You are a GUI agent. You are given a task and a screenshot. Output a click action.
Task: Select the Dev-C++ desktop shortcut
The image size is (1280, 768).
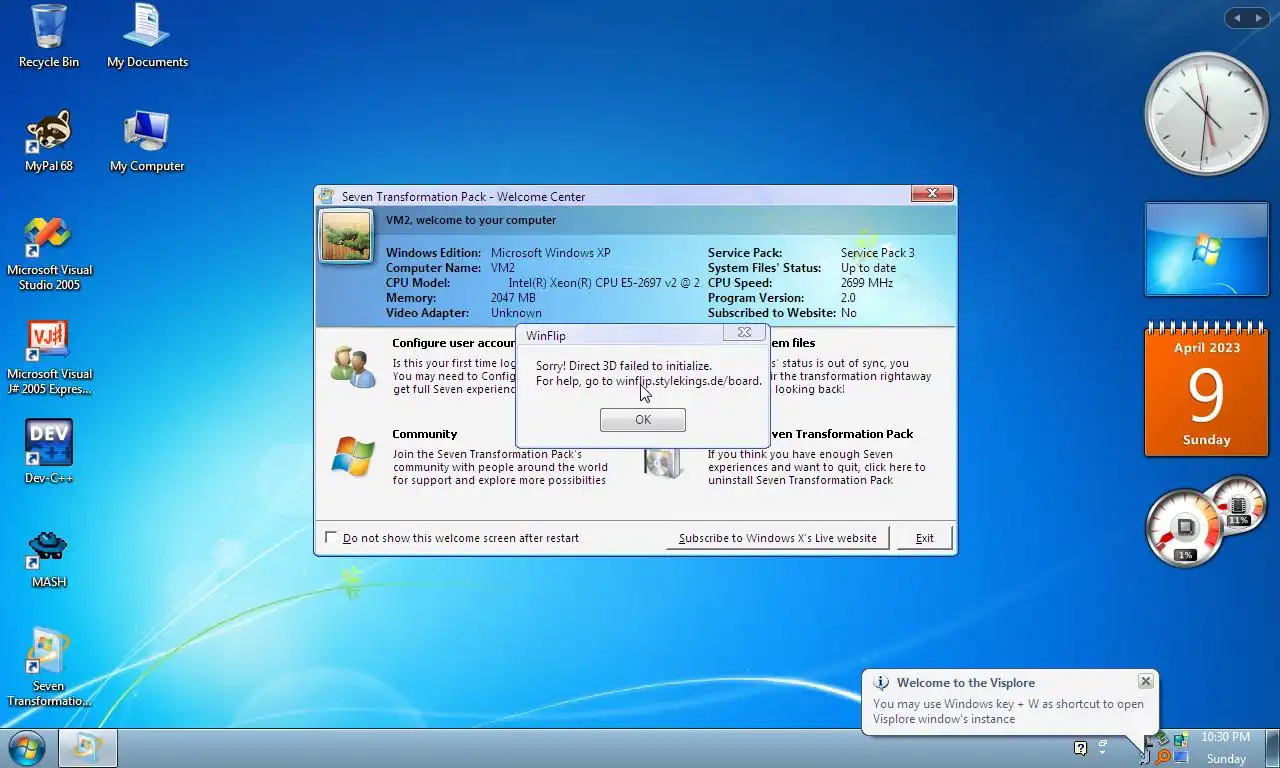pos(48,451)
